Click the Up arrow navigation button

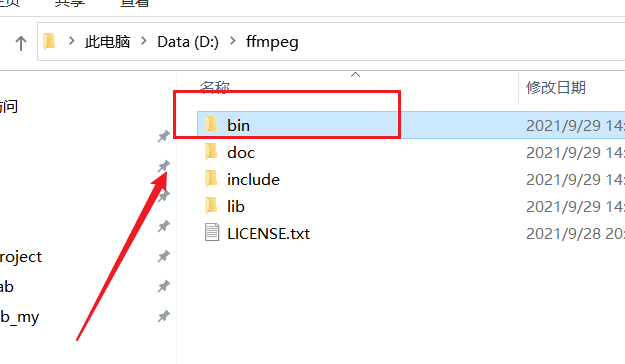[x=21, y=43]
